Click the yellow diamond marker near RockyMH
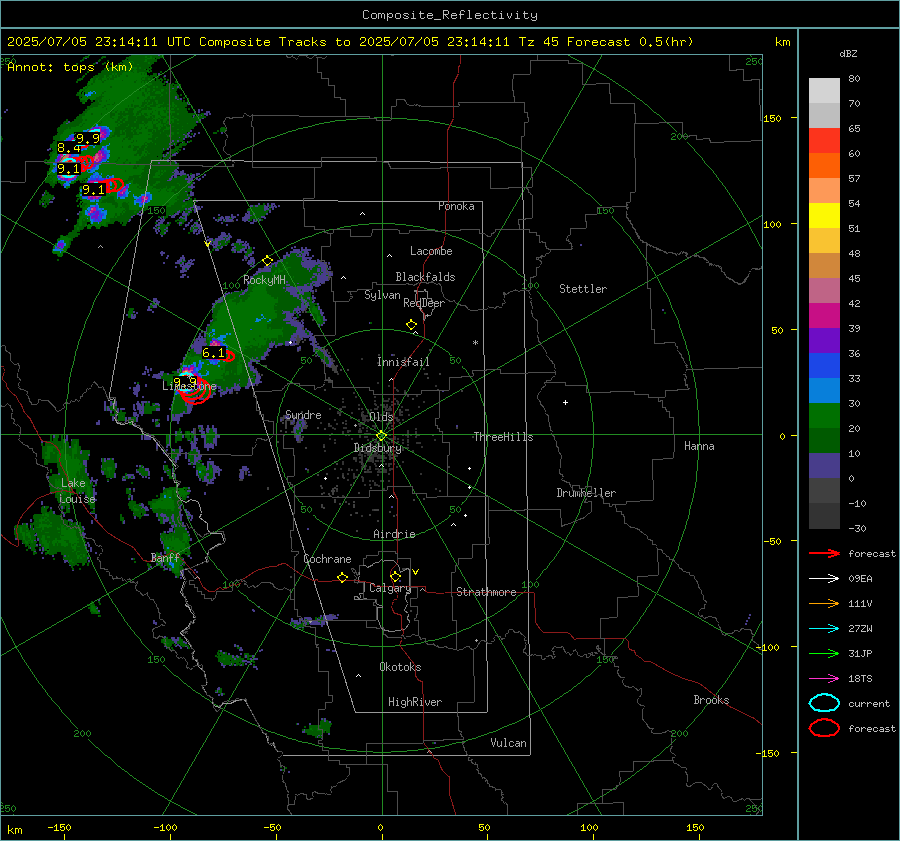Viewport: 900px width, 841px height. (x=267, y=261)
